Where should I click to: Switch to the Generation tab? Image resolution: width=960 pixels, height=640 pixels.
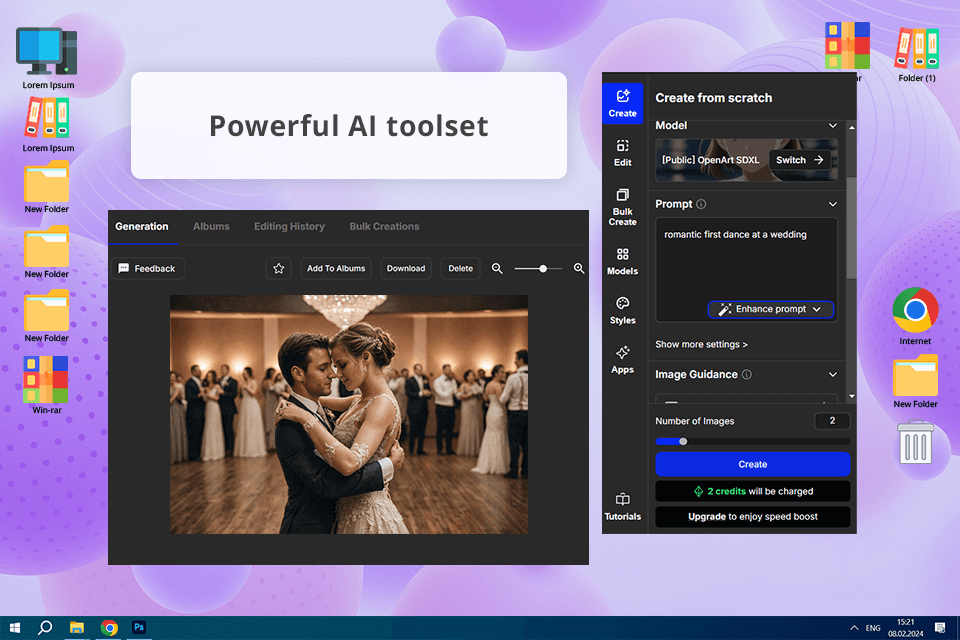[x=141, y=227]
